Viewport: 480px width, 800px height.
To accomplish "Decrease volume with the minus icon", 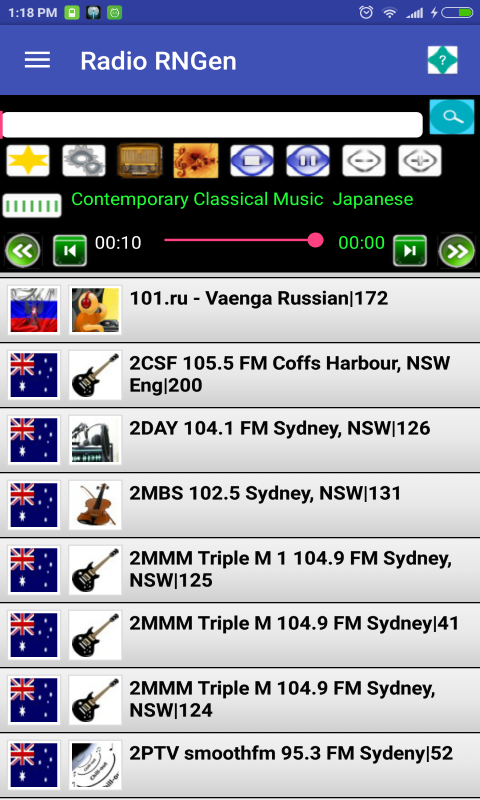I will pos(364,160).
